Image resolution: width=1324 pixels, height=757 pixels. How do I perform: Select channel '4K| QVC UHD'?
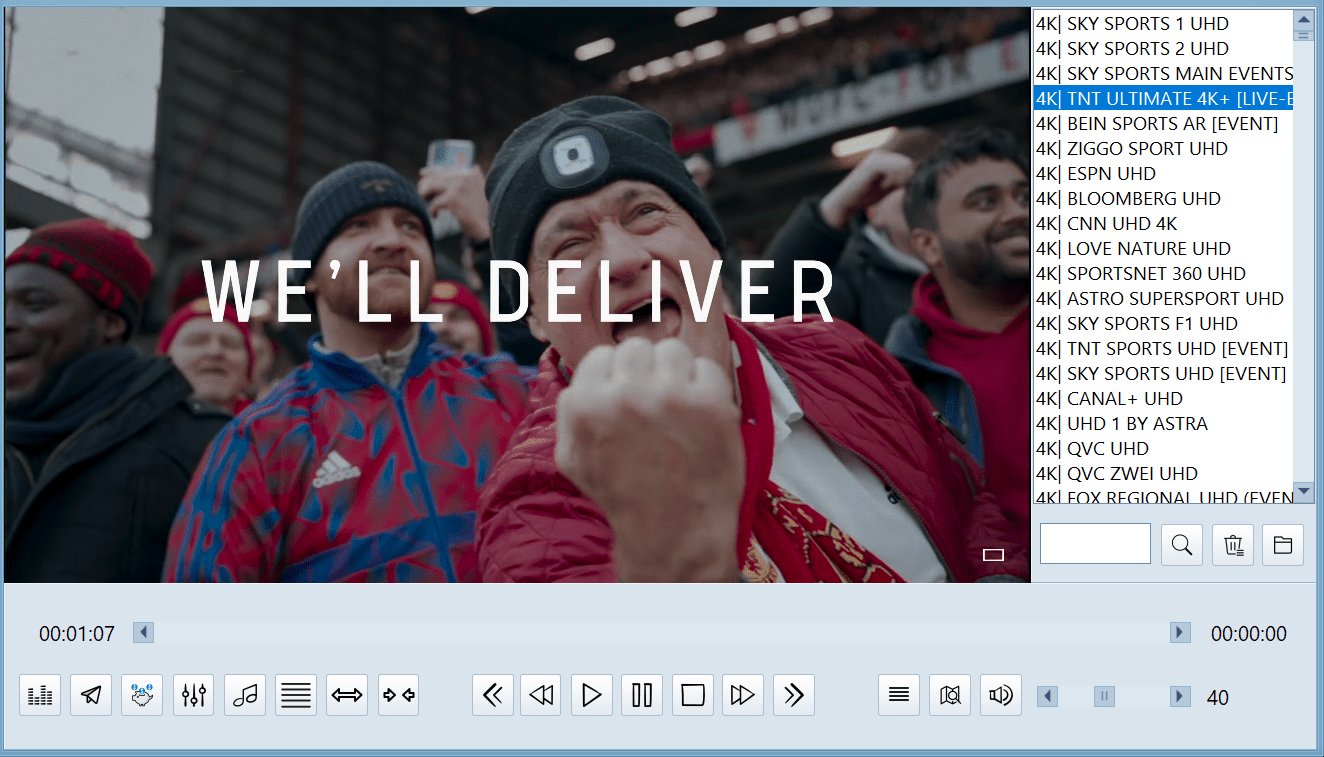coord(1163,448)
